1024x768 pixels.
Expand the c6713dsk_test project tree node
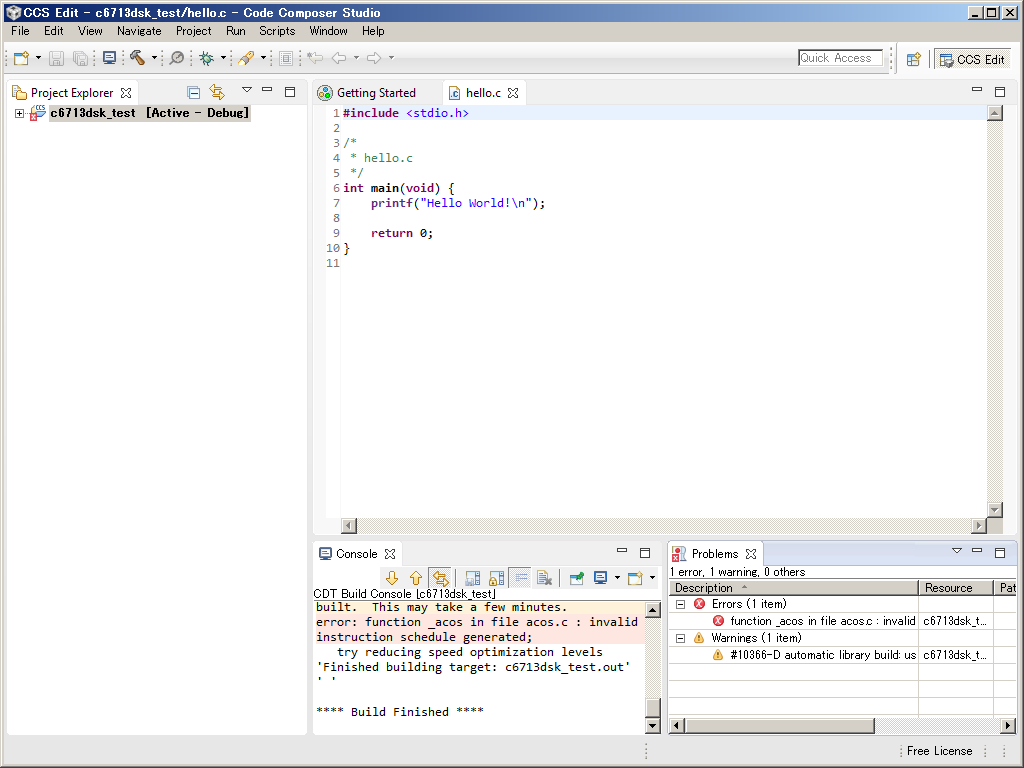(20, 114)
